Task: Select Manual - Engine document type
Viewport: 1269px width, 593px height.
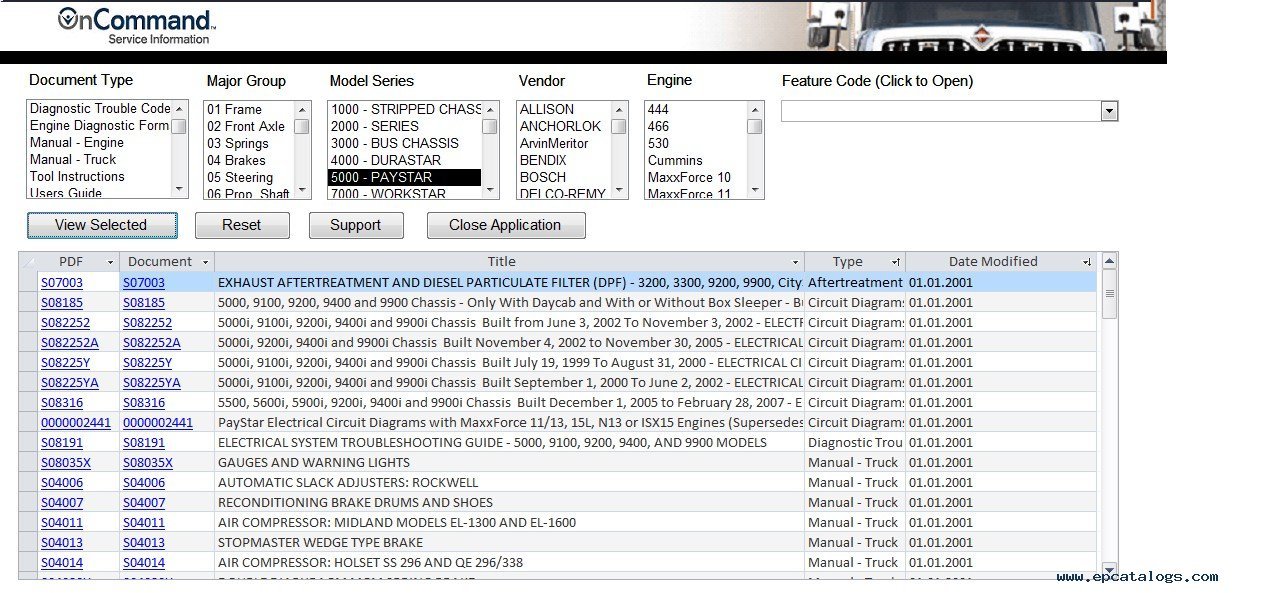Action: pos(77,142)
